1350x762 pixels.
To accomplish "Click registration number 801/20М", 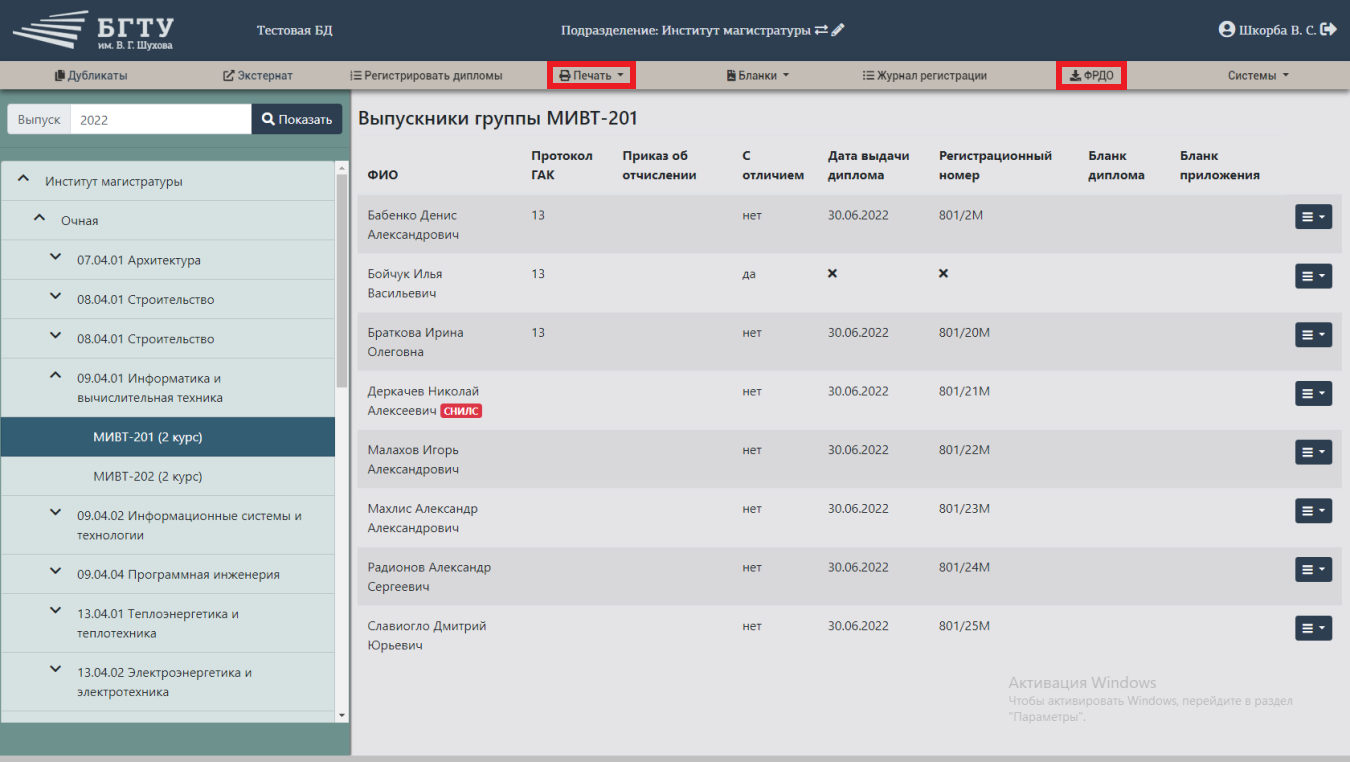I will coord(964,332).
